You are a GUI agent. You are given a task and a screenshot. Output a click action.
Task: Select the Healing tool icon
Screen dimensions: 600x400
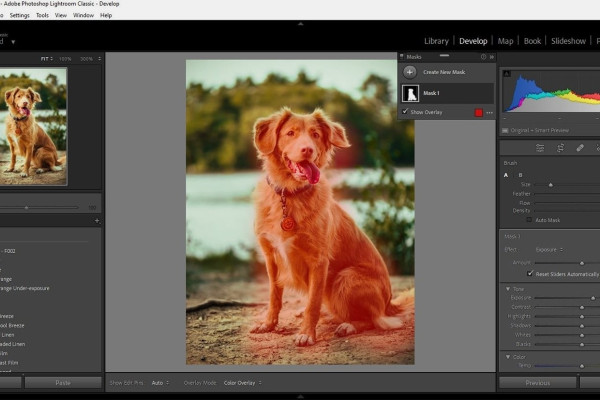[580, 148]
